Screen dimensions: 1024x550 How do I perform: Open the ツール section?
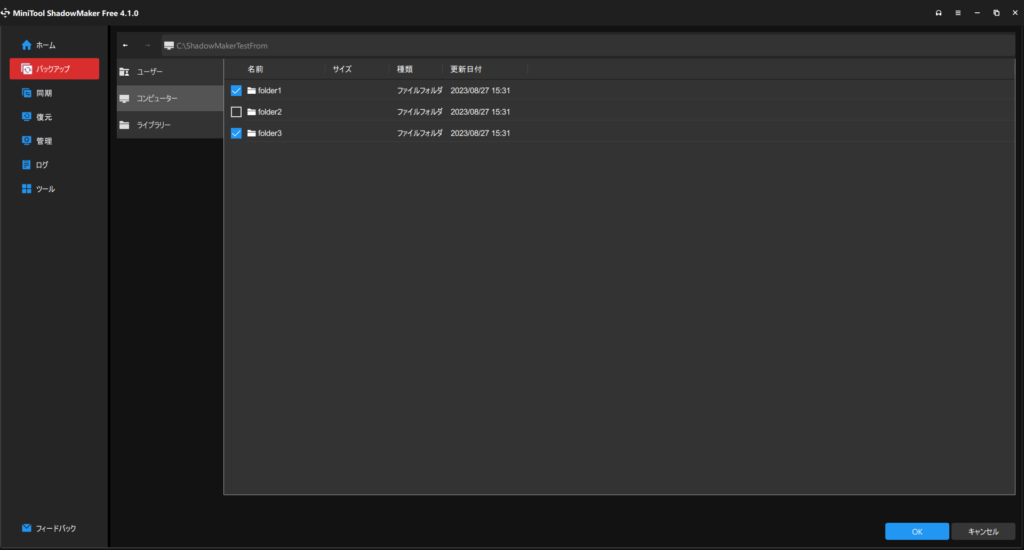coord(39,189)
